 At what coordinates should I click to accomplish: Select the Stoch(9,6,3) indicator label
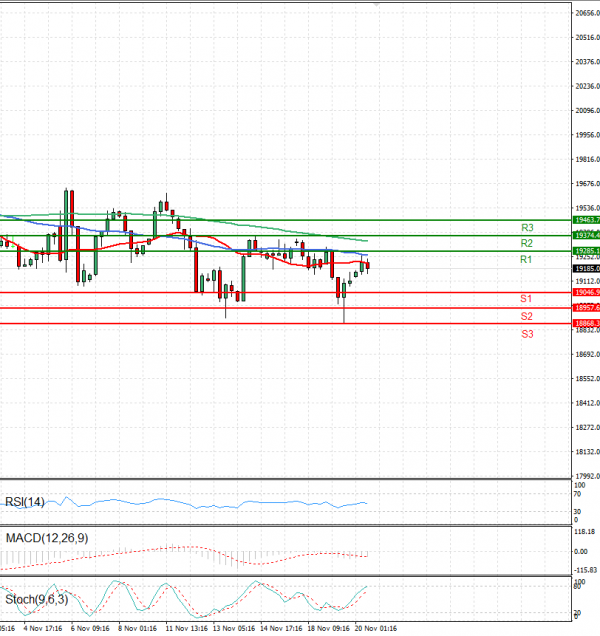37,599
